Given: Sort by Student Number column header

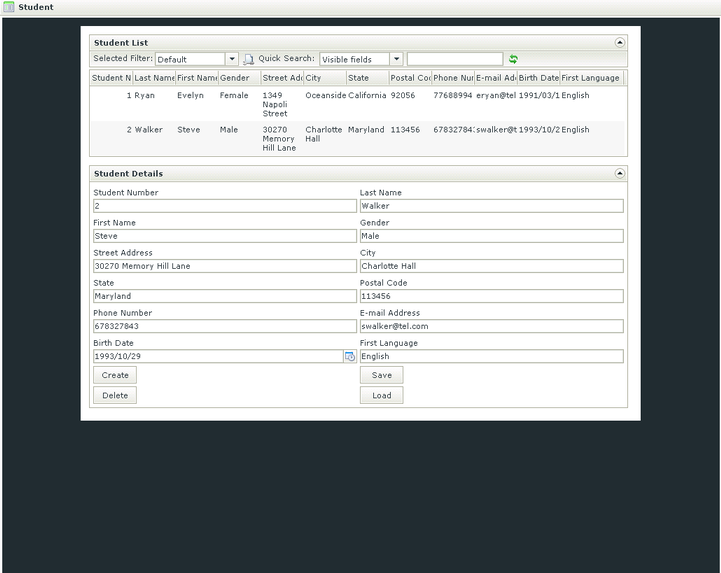Looking at the screenshot, I should pyautogui.click(x=111, y=78).
